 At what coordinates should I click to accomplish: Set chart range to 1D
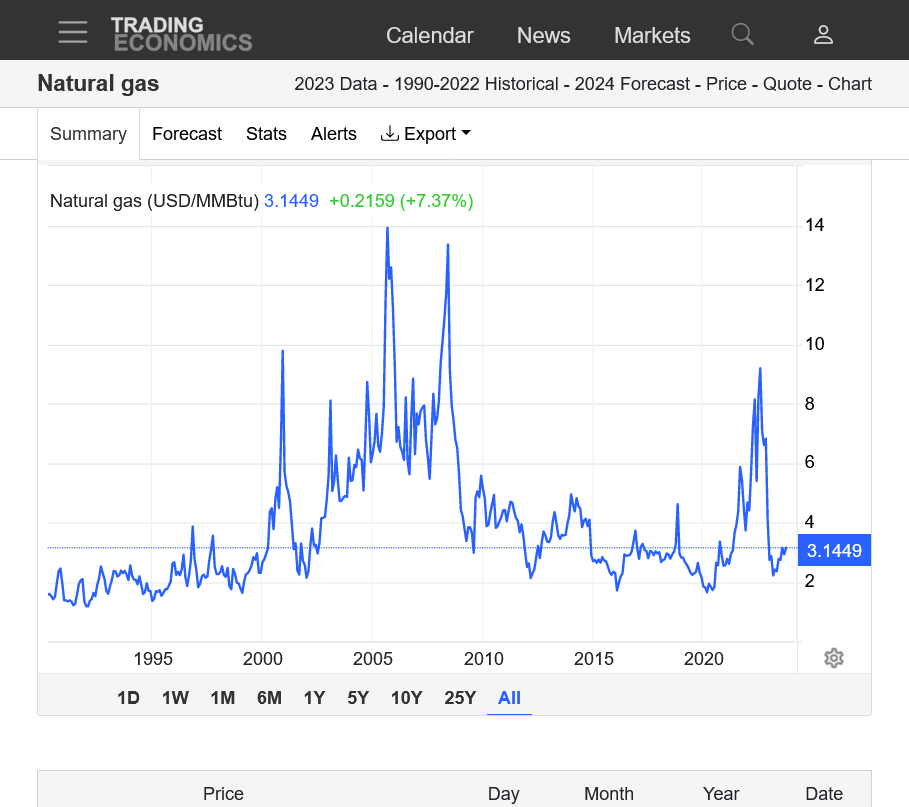(x=128, y=698)
